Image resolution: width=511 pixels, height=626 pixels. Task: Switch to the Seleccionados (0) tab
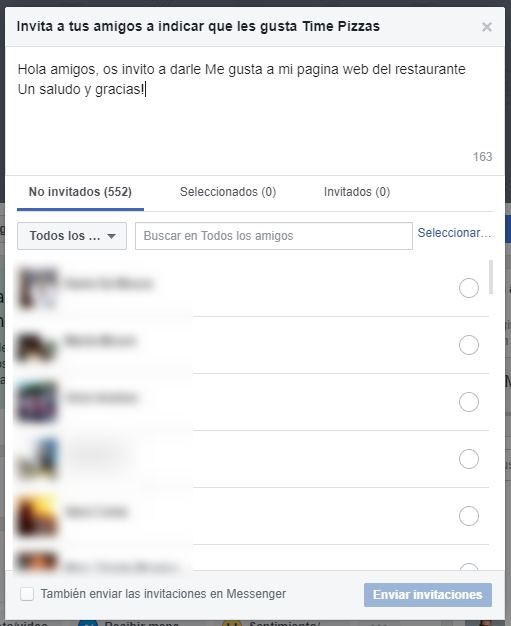pyautogui.click(x=228, y=192)
